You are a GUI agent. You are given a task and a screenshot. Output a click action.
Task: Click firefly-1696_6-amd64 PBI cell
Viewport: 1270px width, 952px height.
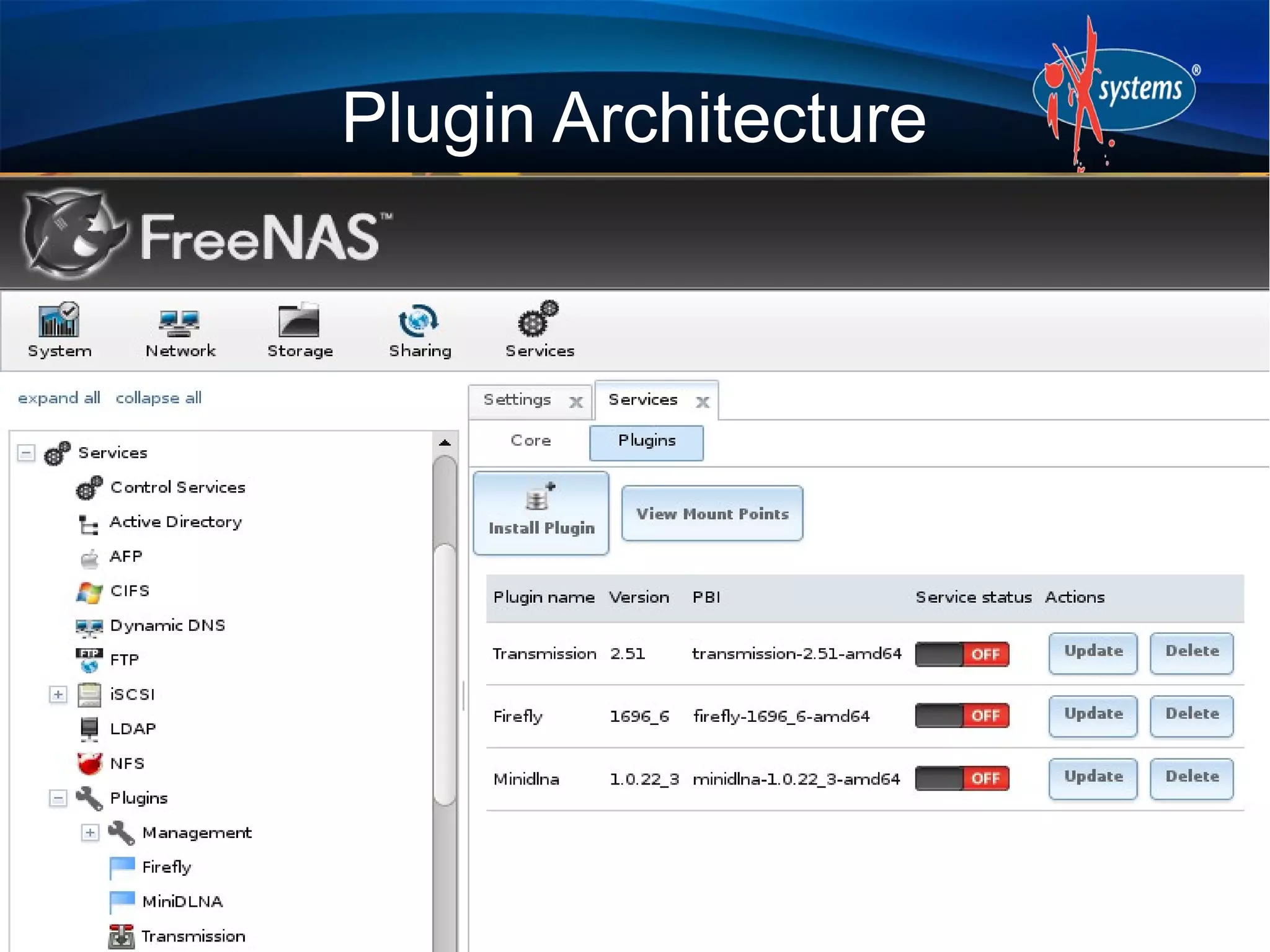pyautogui.click(x=781, y=716)
